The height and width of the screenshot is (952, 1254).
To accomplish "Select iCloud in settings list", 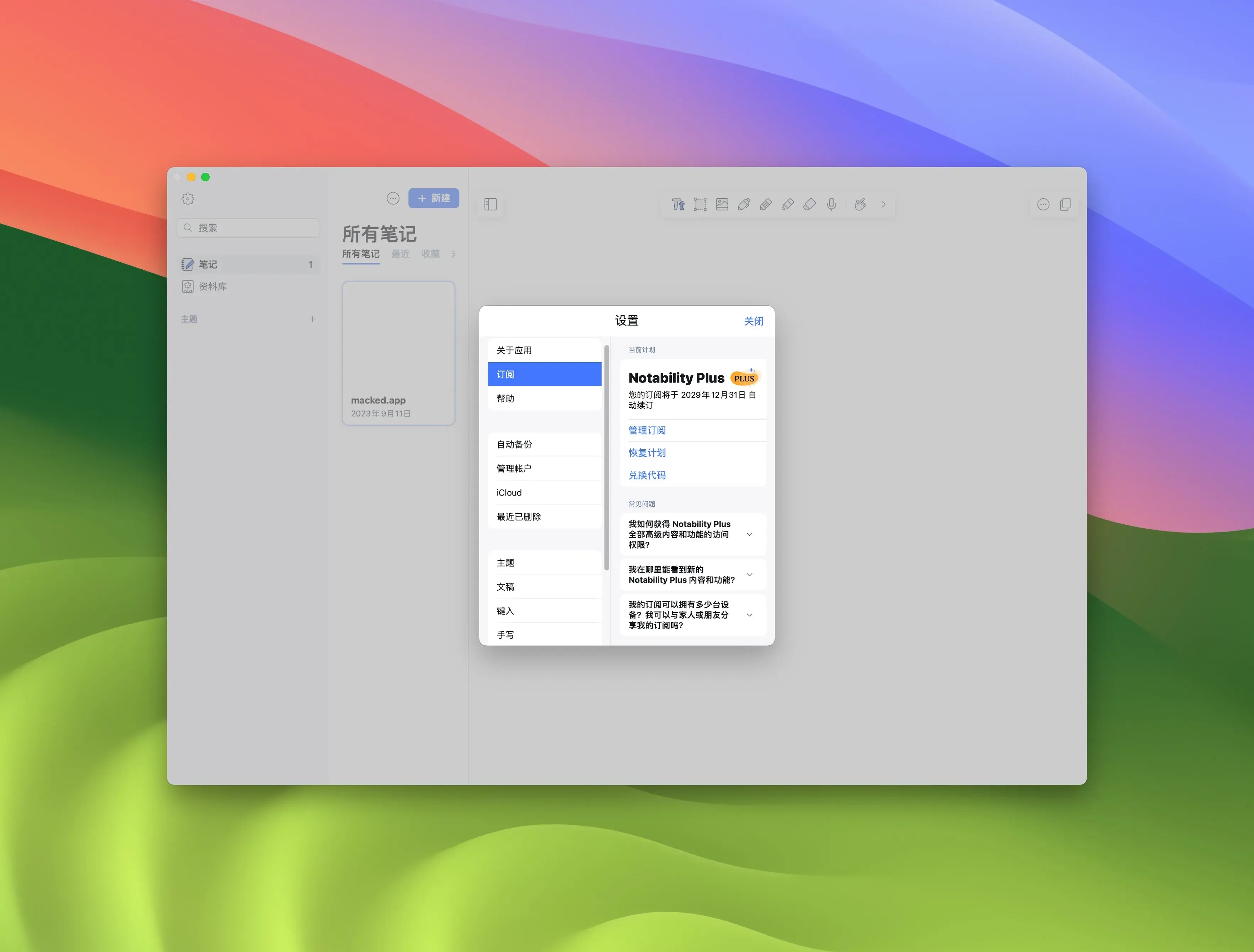I will tap(544, 493).
